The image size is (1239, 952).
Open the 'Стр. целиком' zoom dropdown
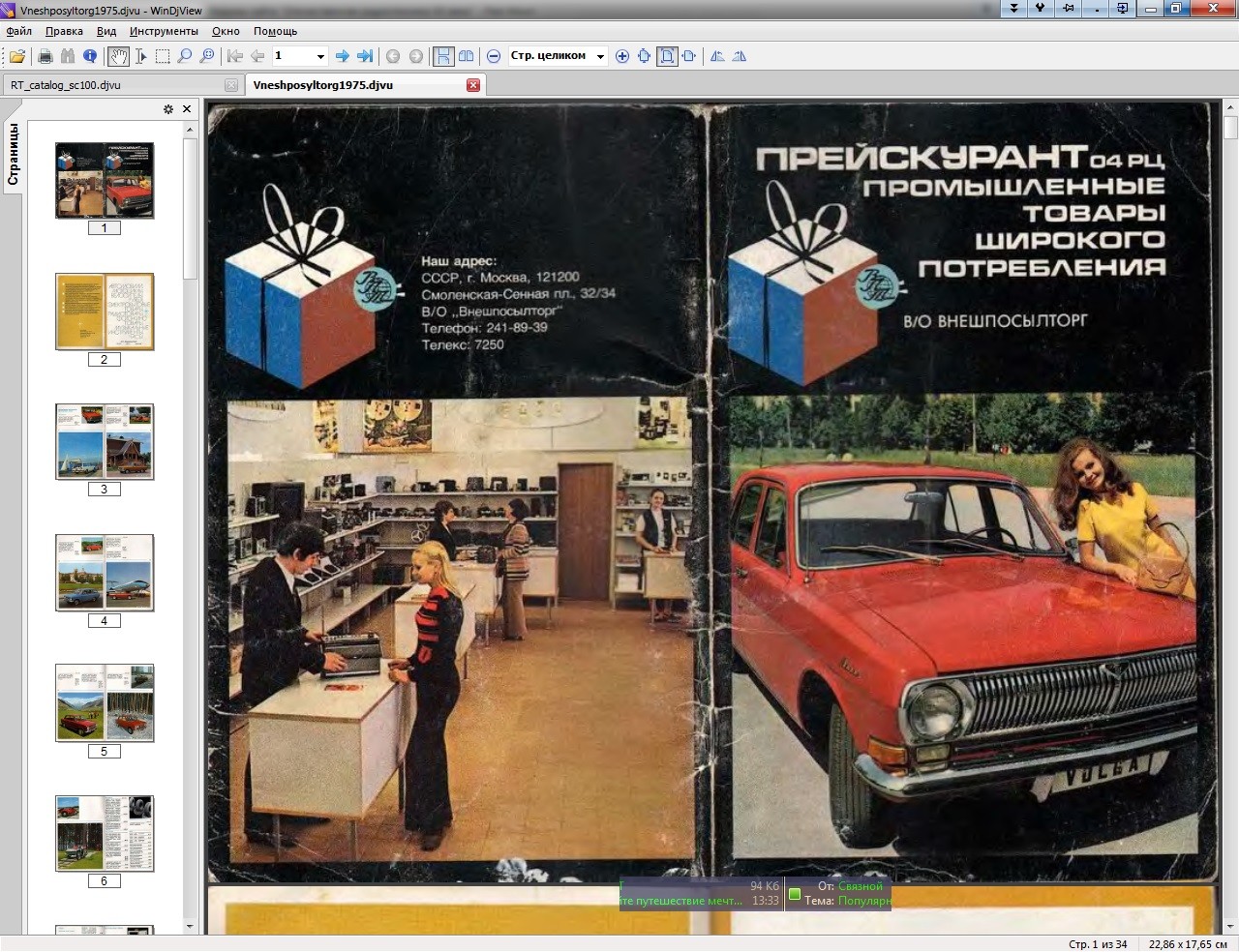pyautogui.click(x=600, y=56)
